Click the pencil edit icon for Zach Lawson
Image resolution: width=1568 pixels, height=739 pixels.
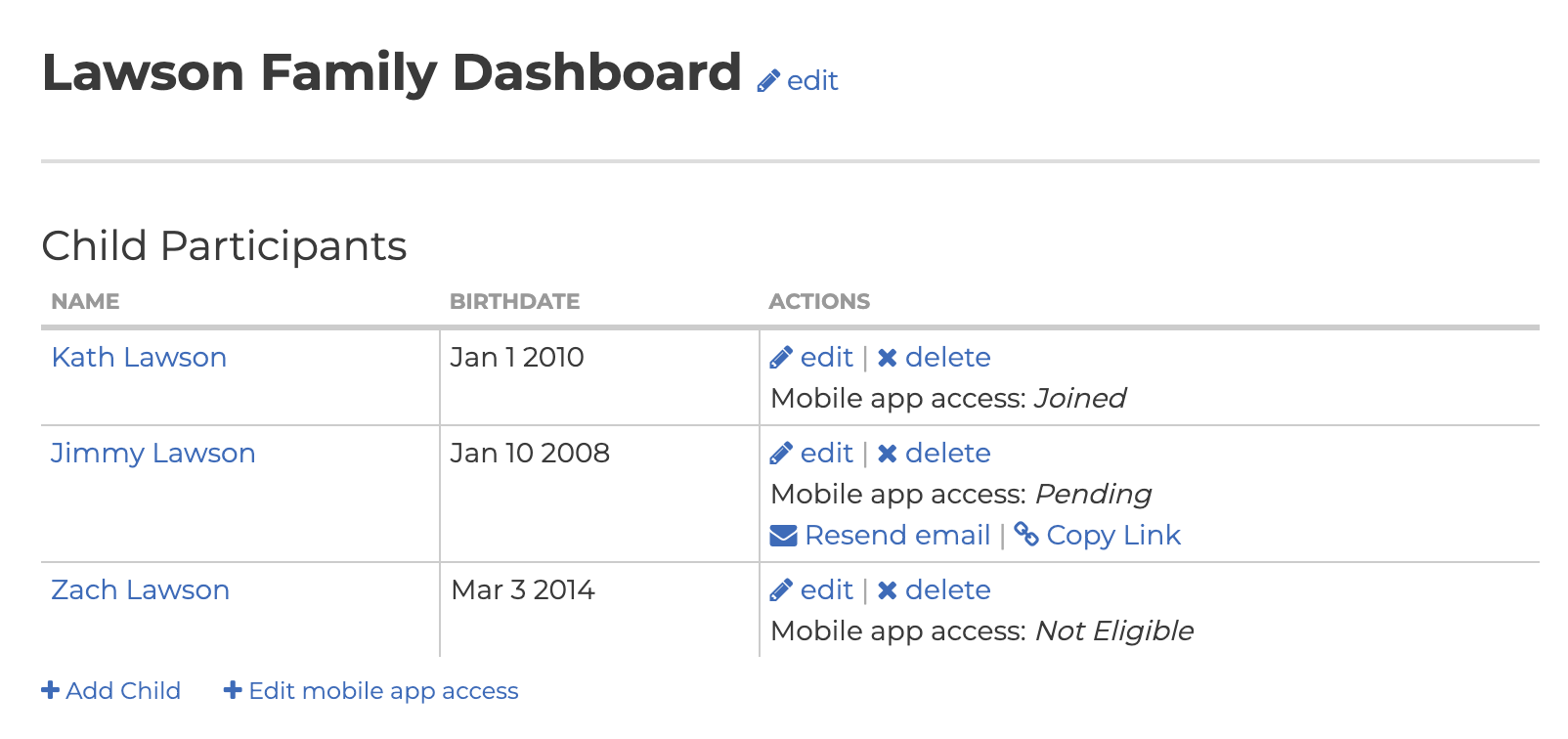[x=781, y=590]
